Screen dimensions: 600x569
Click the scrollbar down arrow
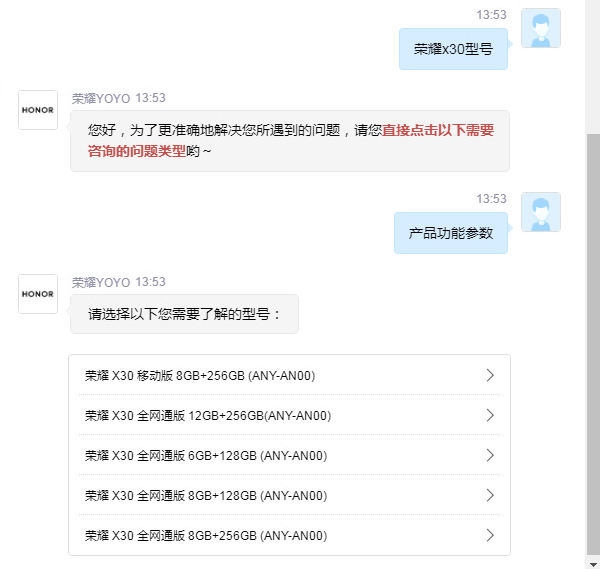point(593,564)
